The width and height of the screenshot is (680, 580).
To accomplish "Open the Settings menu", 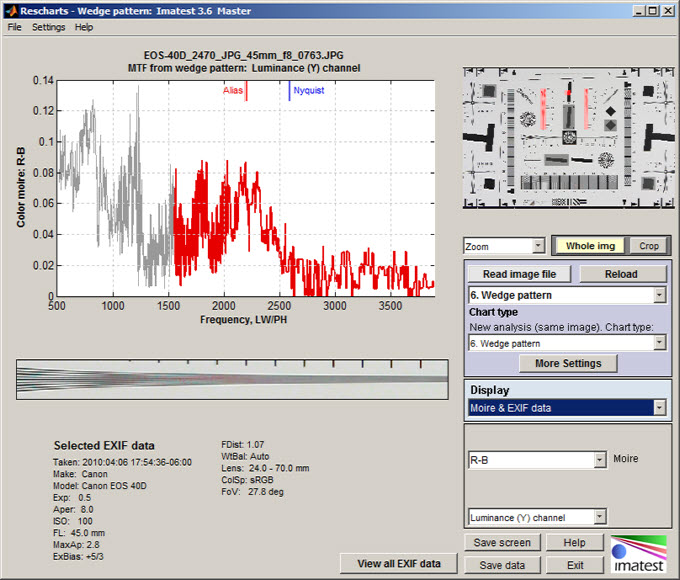I will click(x=49, y=27).
